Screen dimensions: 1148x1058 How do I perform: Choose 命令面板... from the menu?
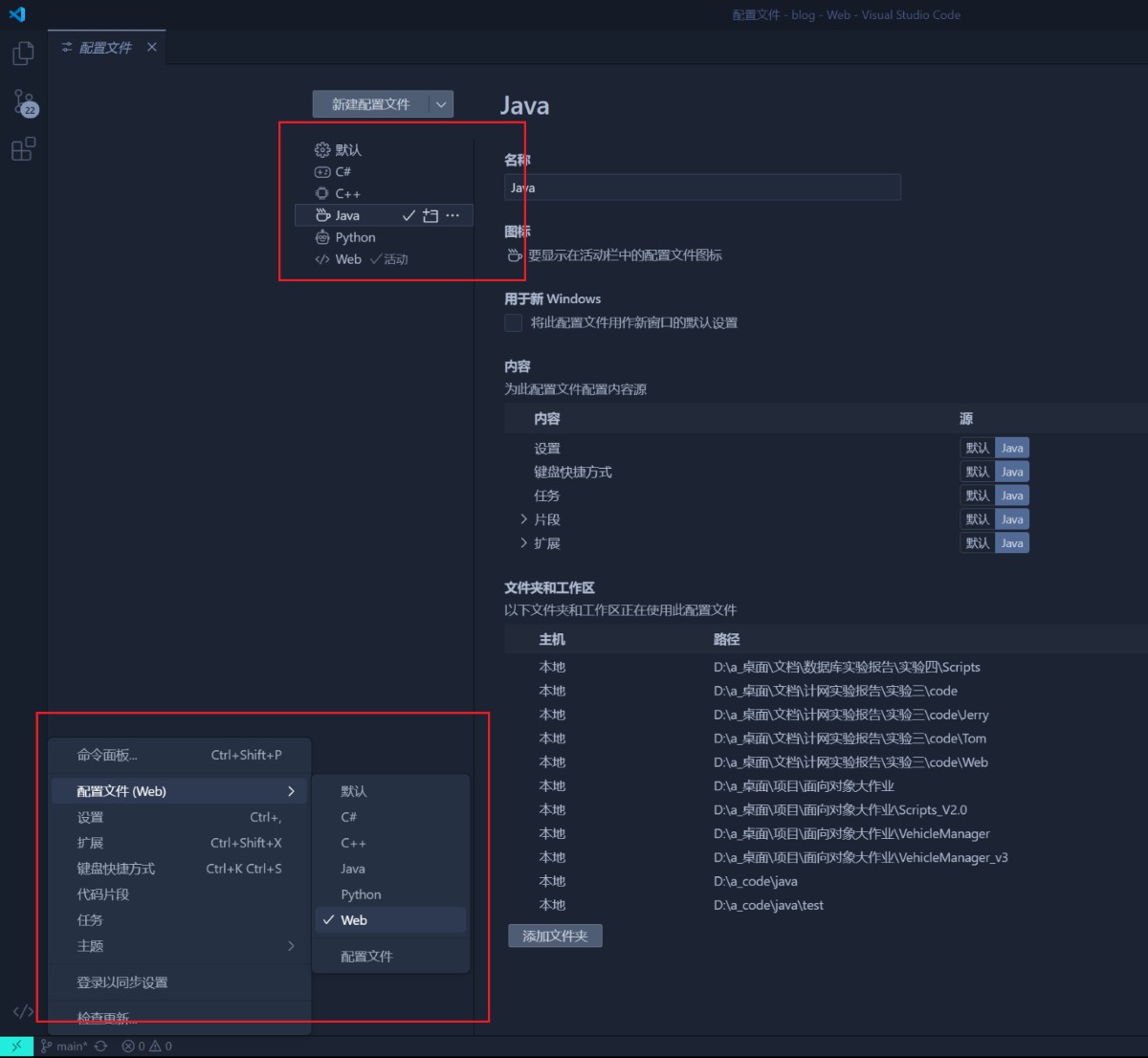point(179,755)
